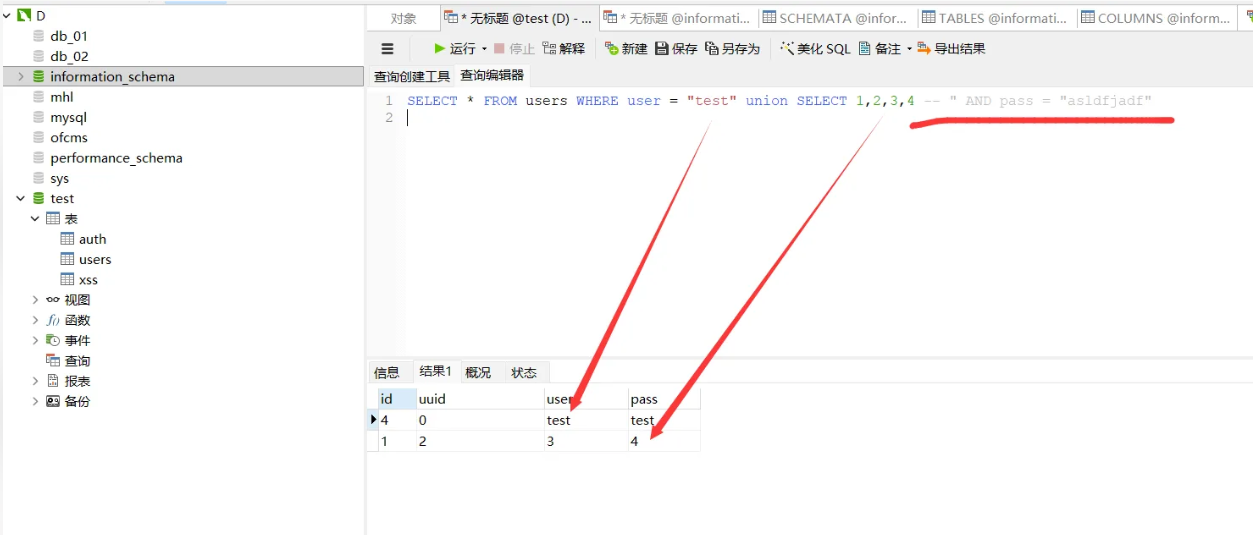Open the 结果1 result tab
This screenshot has width=1253, height=535.
tap(435, 371)
